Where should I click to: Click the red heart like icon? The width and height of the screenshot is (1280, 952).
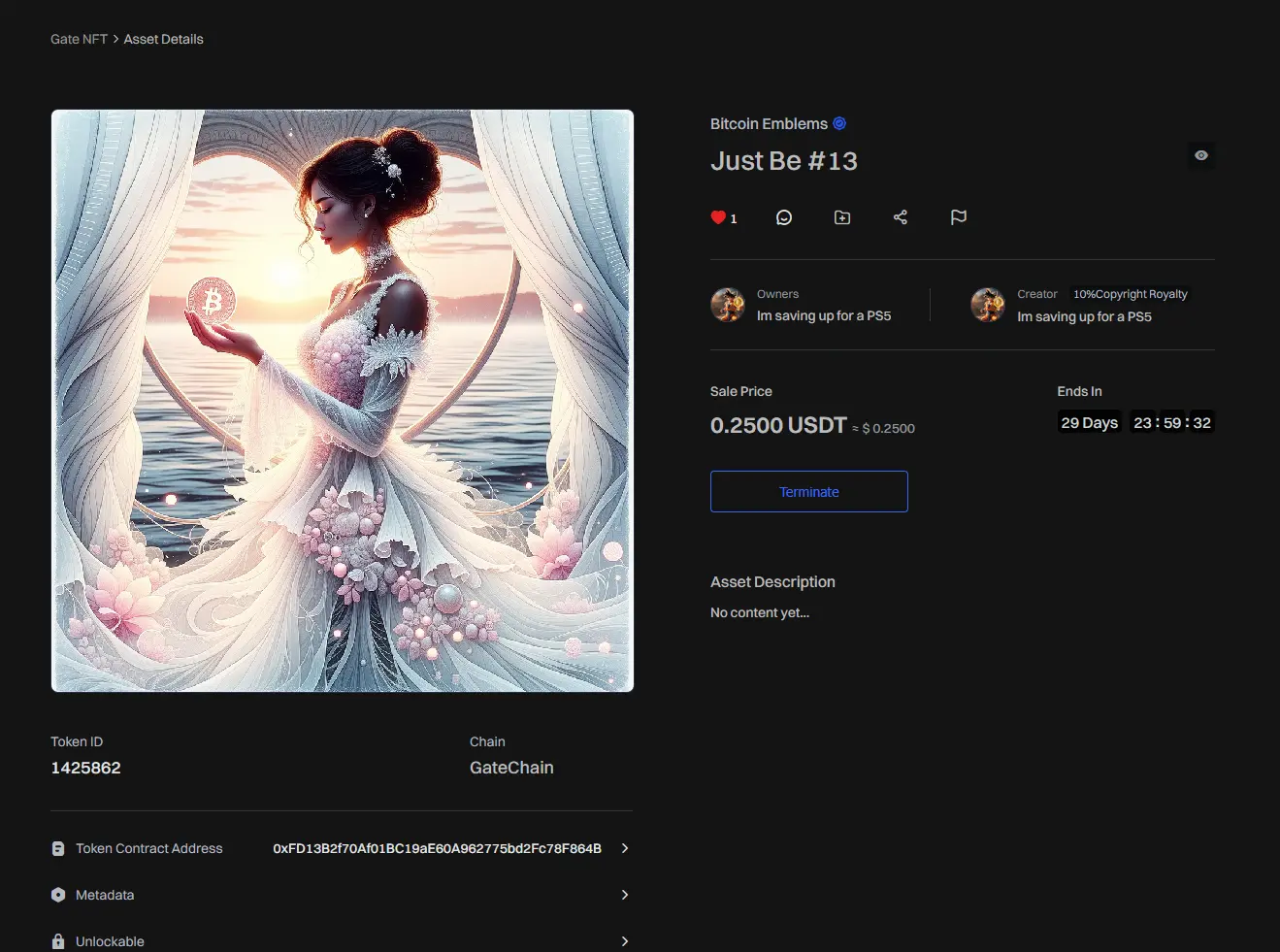click(718, 217)
